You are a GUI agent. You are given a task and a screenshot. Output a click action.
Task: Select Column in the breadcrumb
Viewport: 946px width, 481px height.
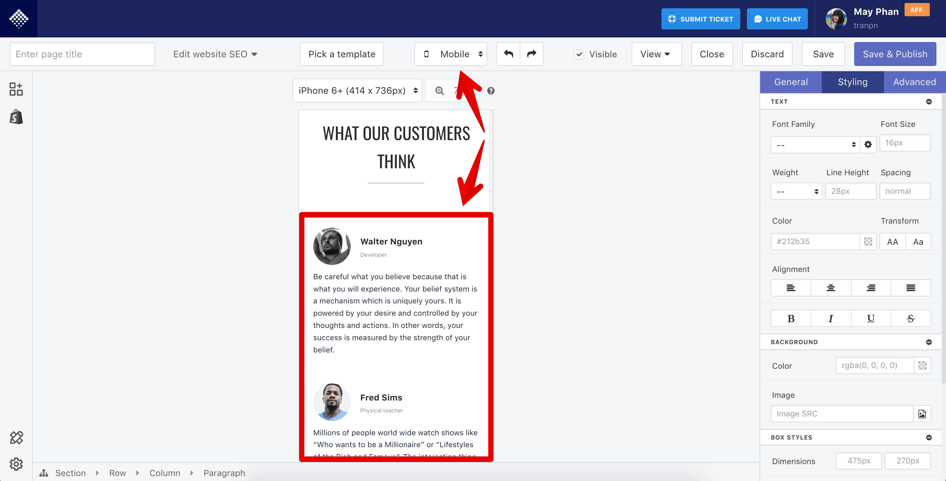(165, 473)
